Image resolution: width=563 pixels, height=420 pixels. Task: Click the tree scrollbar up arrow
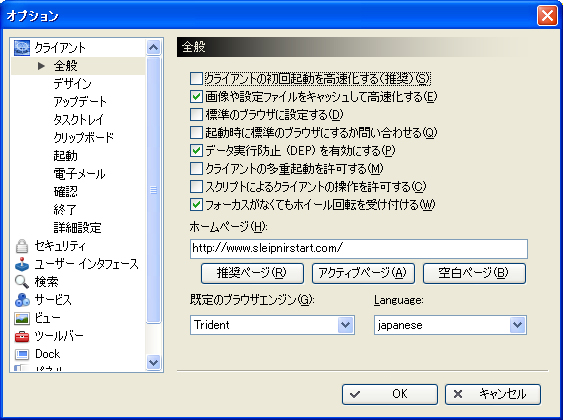(154, 47)
